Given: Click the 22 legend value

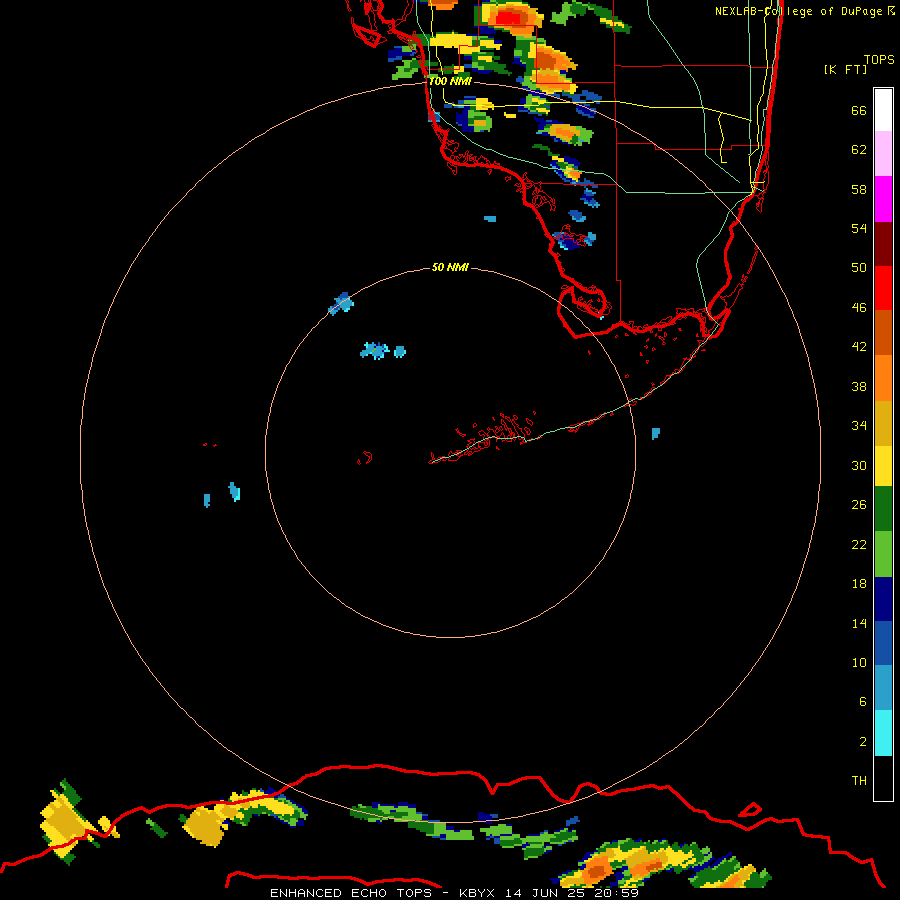Looking at the screenshot, I should (859, 544).
